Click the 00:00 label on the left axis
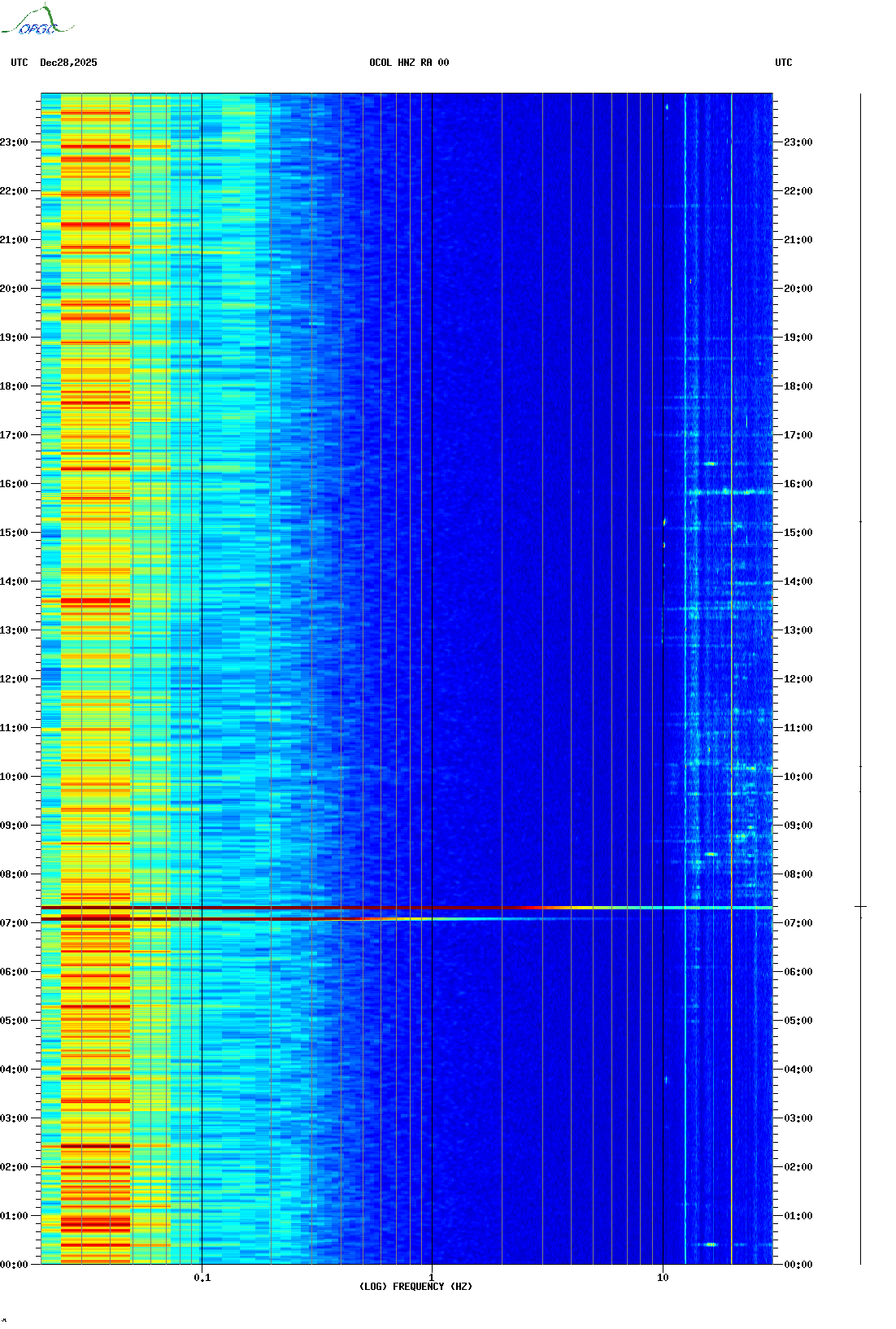This screenshot has height=1329, width=896. click(15, 1265)
